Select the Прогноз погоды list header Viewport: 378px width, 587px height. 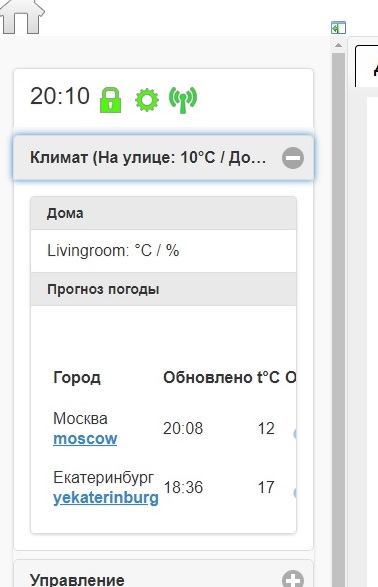[x=164, y=289]
